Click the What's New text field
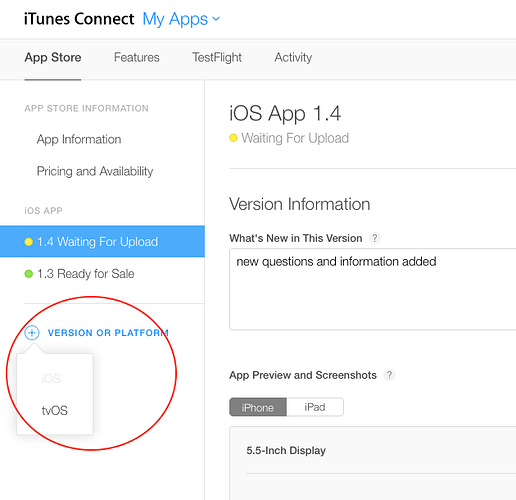 [373, 289]
